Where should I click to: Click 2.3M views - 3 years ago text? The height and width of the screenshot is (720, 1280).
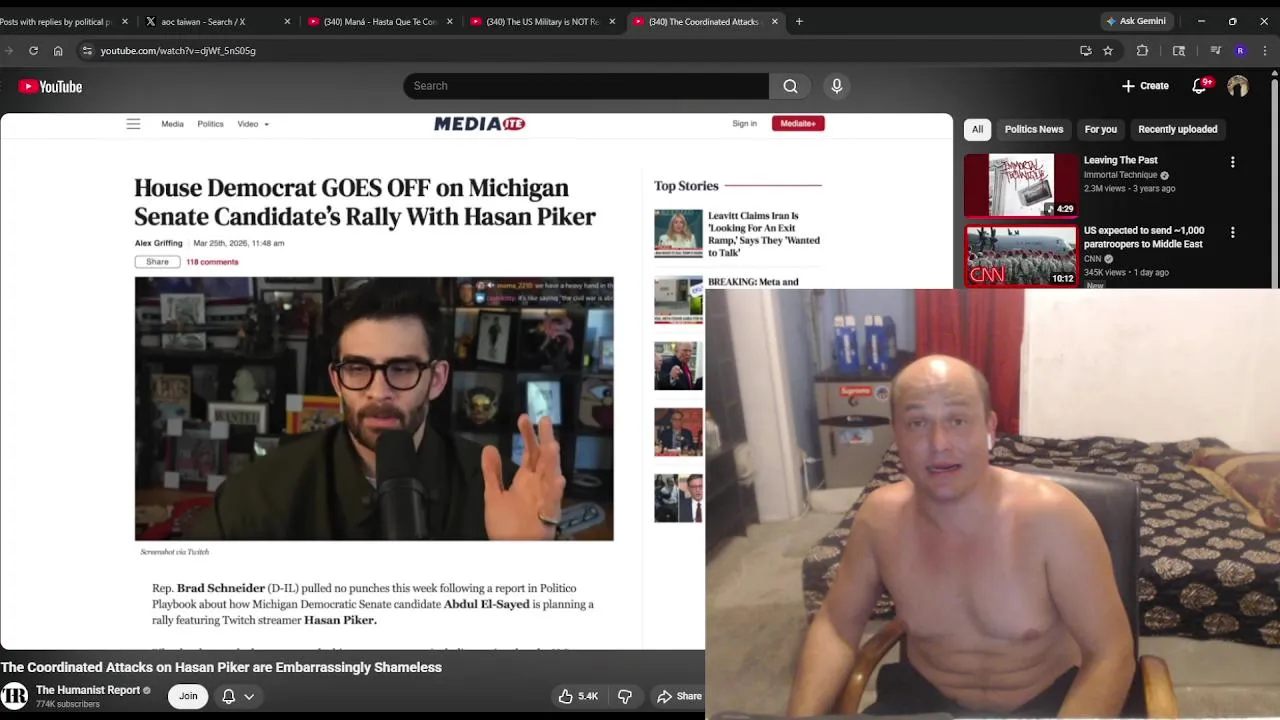[1130, 188]
